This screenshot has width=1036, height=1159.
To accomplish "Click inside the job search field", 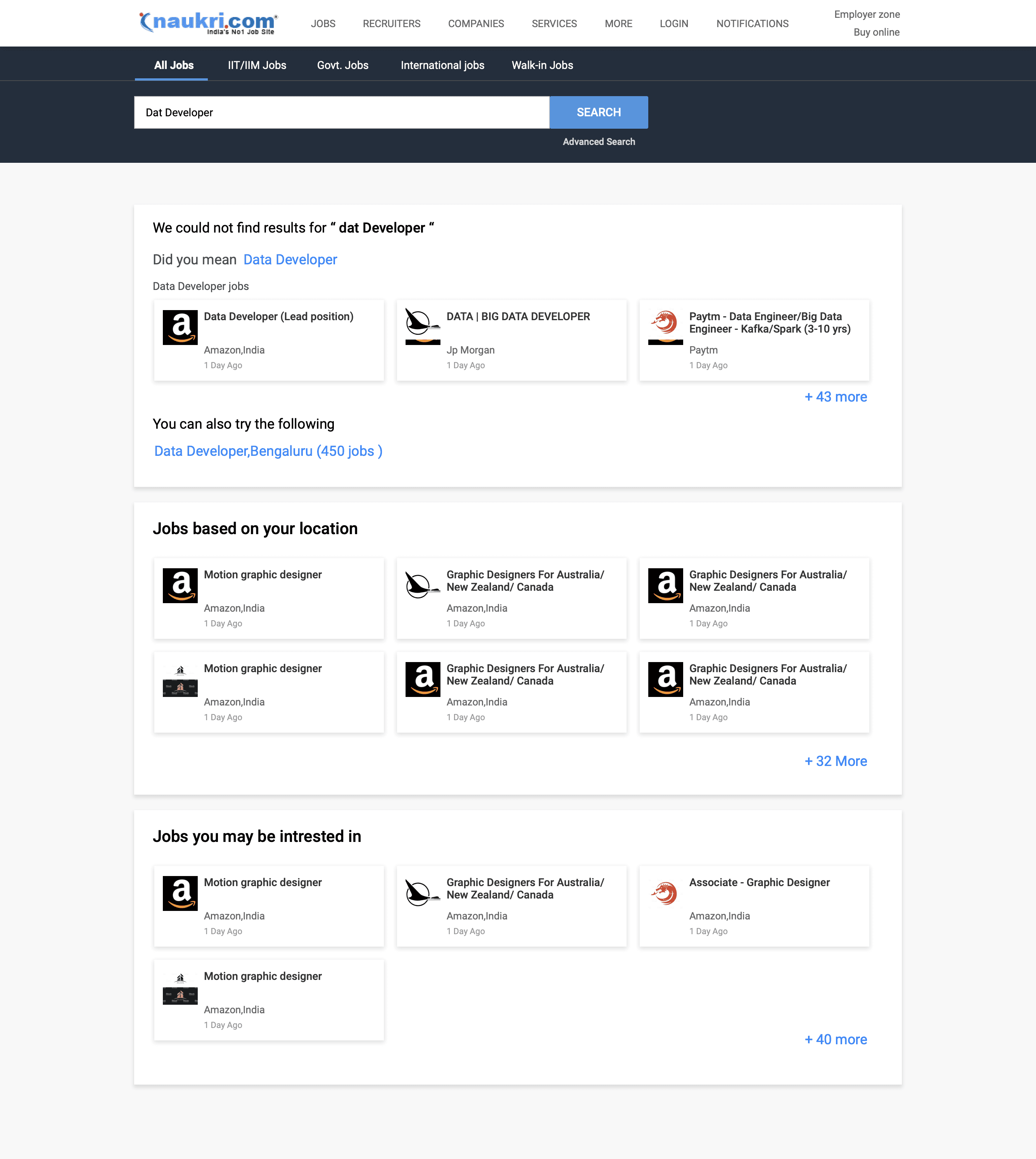I will 342,113.
